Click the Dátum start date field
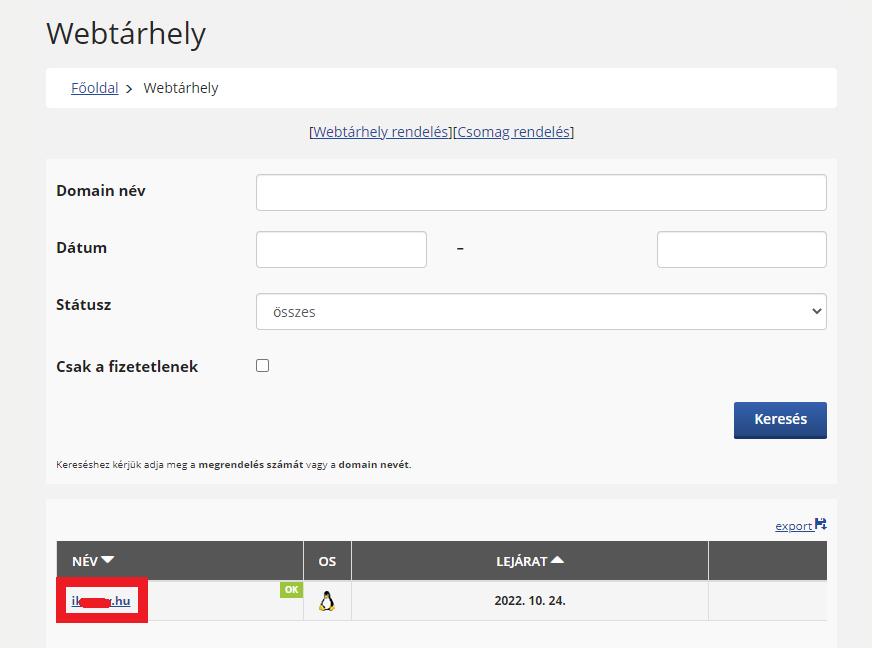Screen dimensions: 872x648 341,249
